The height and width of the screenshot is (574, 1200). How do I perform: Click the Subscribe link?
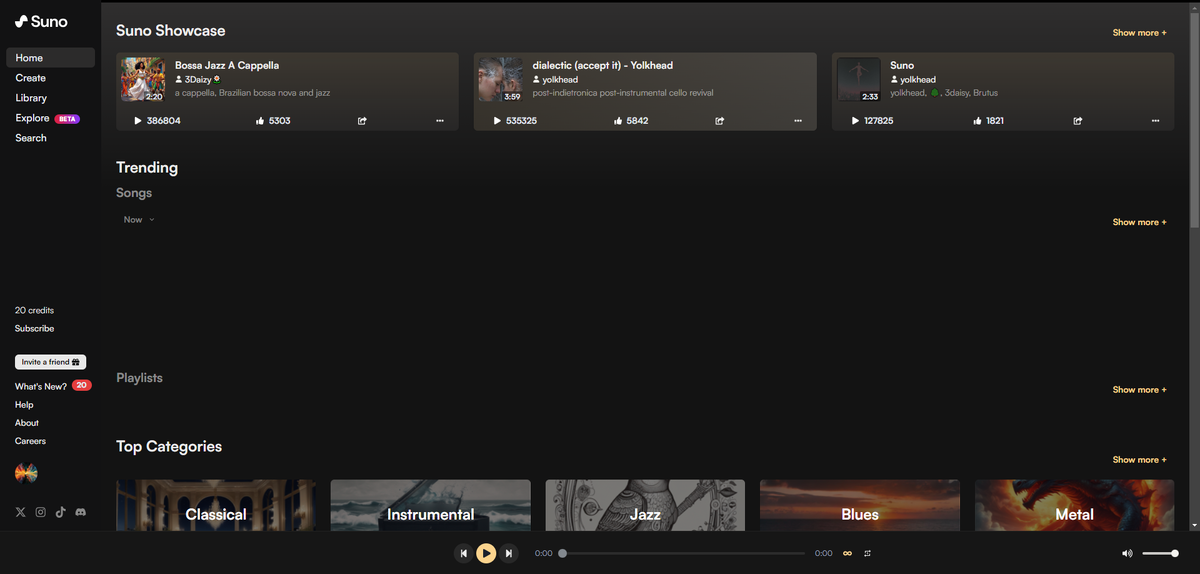[35, 328]
